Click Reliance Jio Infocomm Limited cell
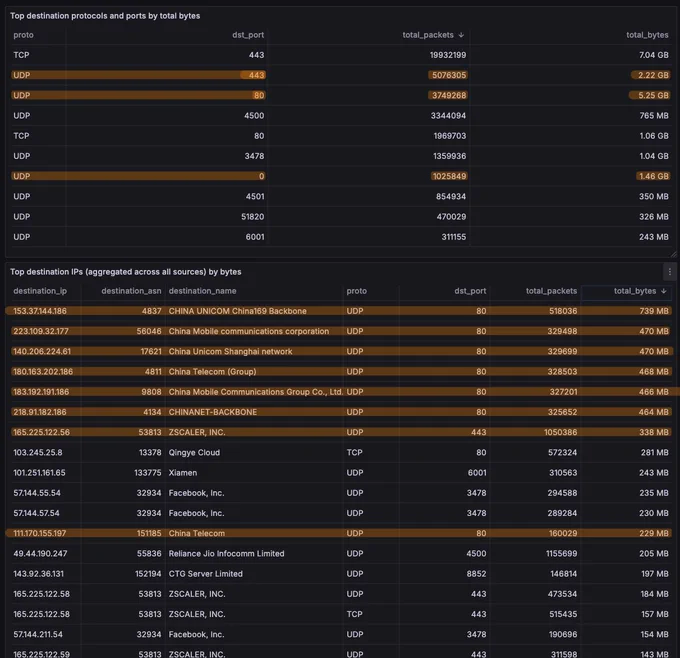 click(x=226, y=554)
